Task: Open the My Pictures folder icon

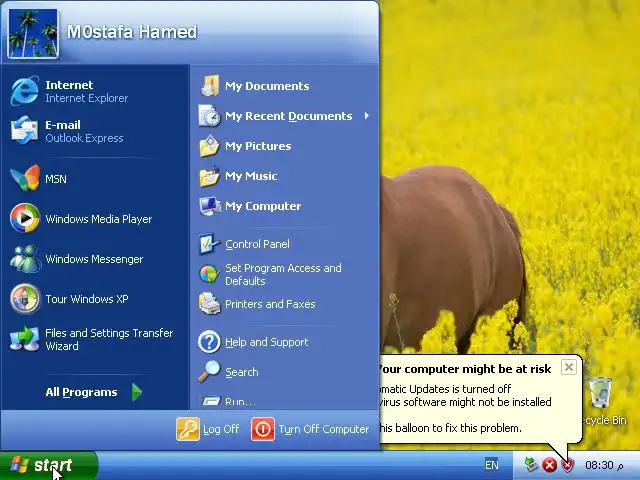Action: coord(210,146)
